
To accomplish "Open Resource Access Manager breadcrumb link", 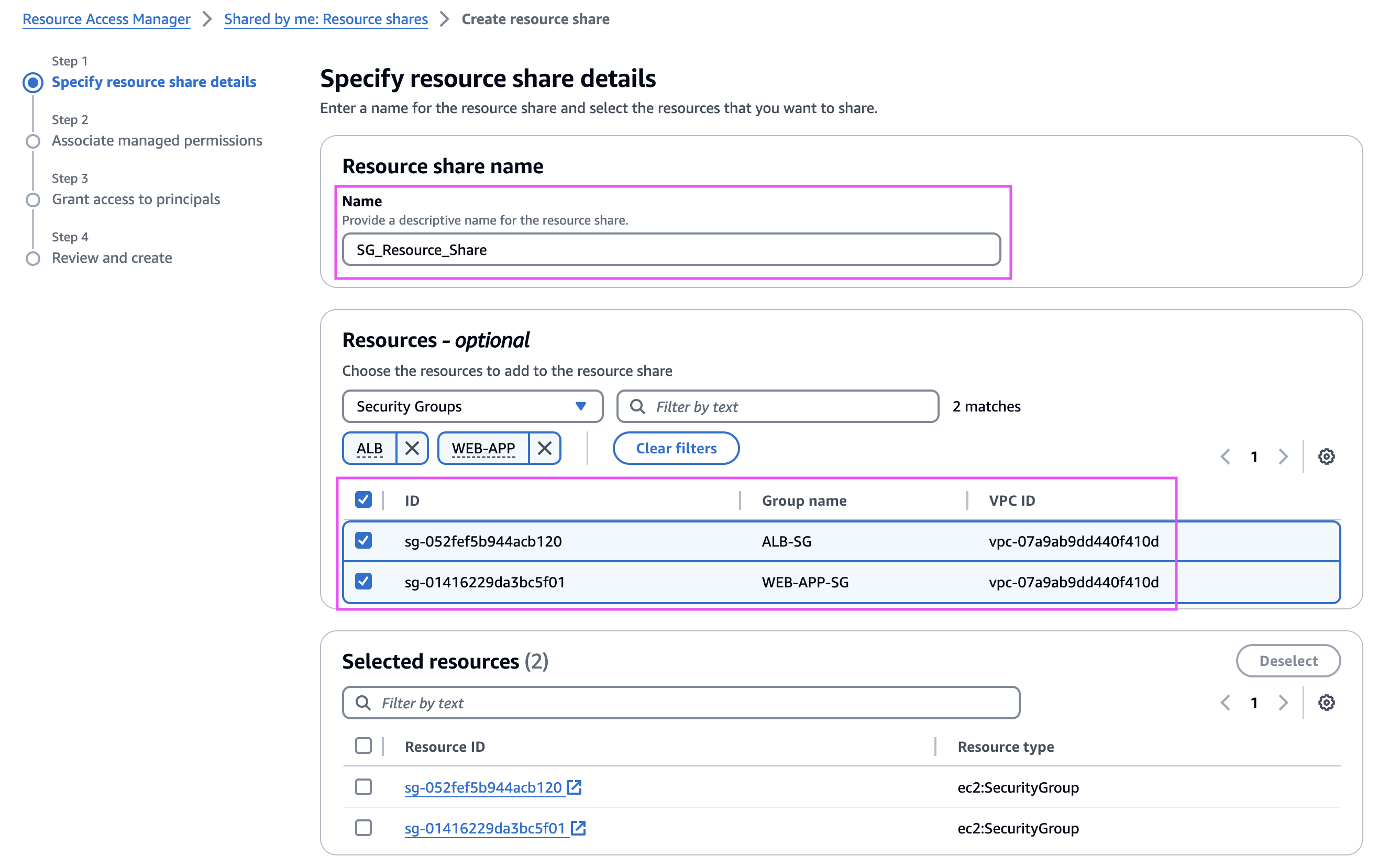I will [106, 19].
